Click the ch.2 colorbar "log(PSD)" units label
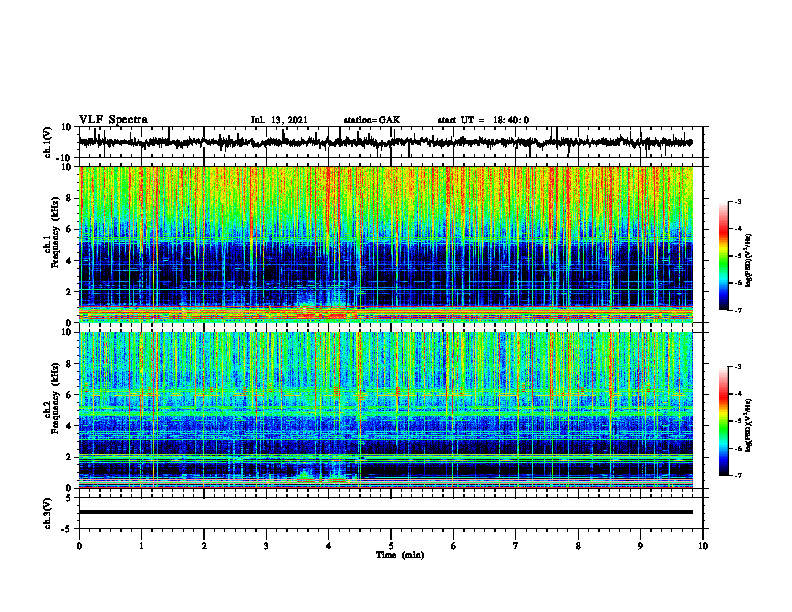792x612 pixels. pos(750,426)
